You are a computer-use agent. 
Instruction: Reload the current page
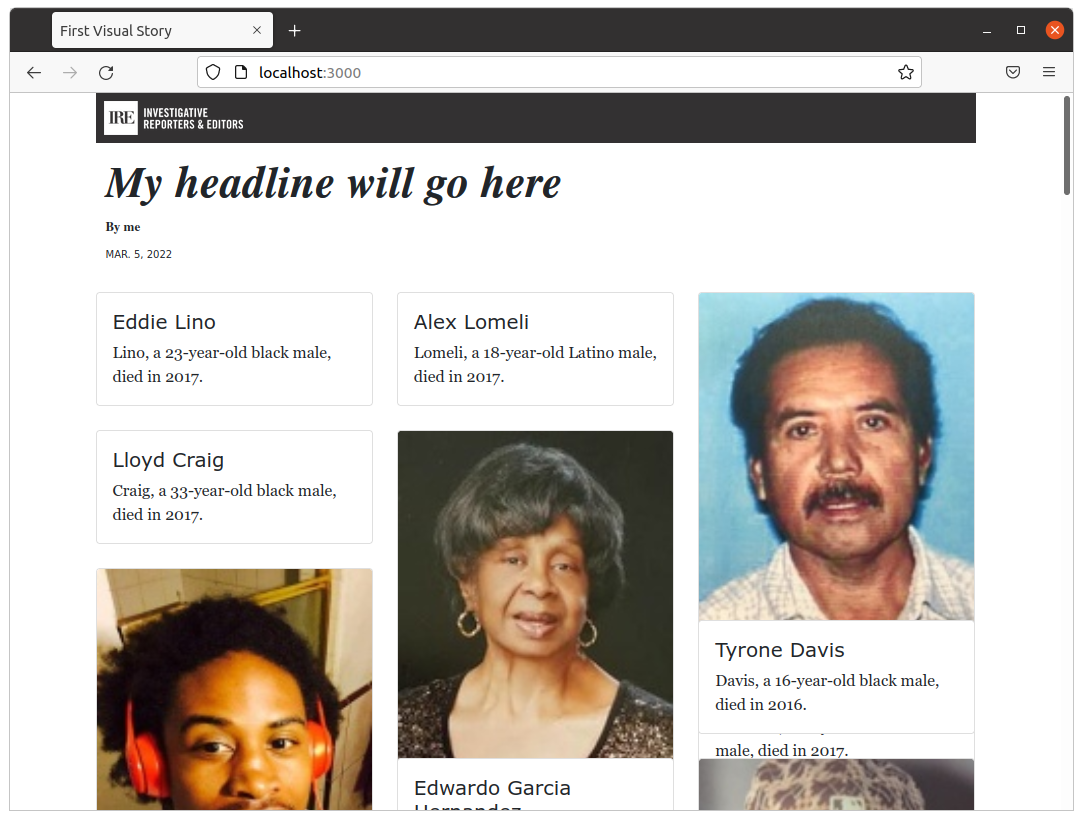click(106, 73)
